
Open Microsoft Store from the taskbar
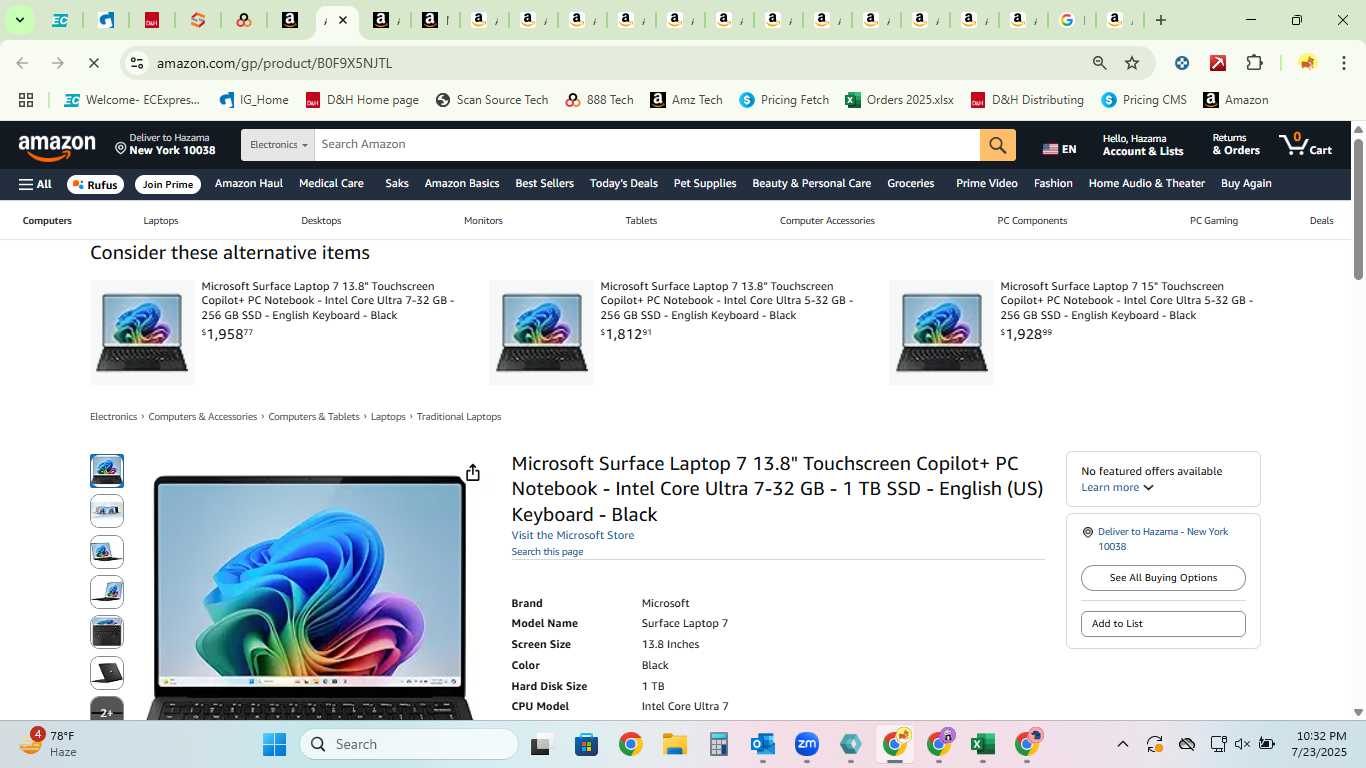tap(586, 744)
